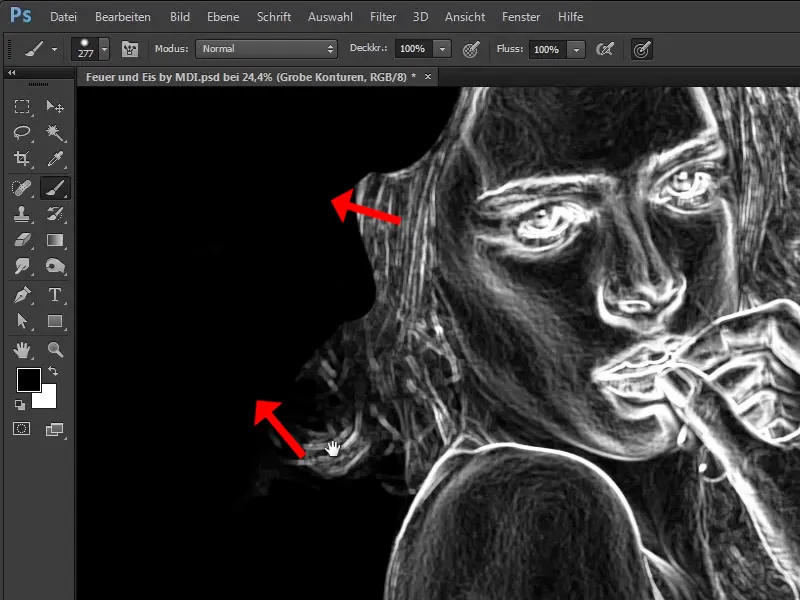Select the Crop tool
This screenshot has height=600, width=800.
click(x=21, y=159)
